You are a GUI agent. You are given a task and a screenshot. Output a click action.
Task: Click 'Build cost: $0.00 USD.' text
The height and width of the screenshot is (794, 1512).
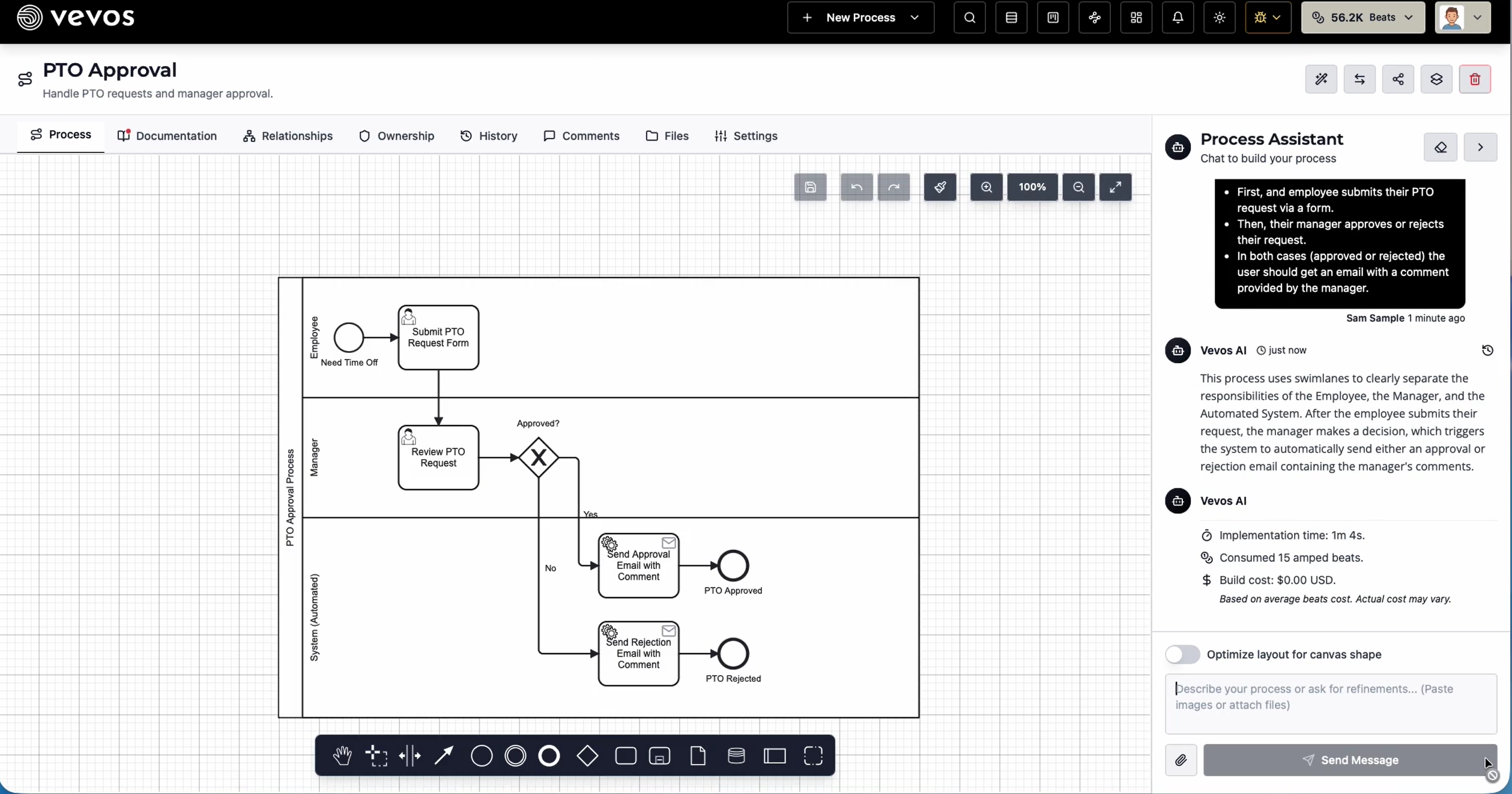click(1277, 580)
